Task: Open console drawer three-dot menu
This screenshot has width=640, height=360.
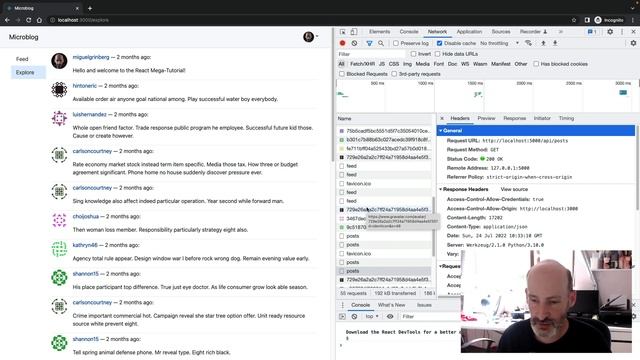Action: 342,305
